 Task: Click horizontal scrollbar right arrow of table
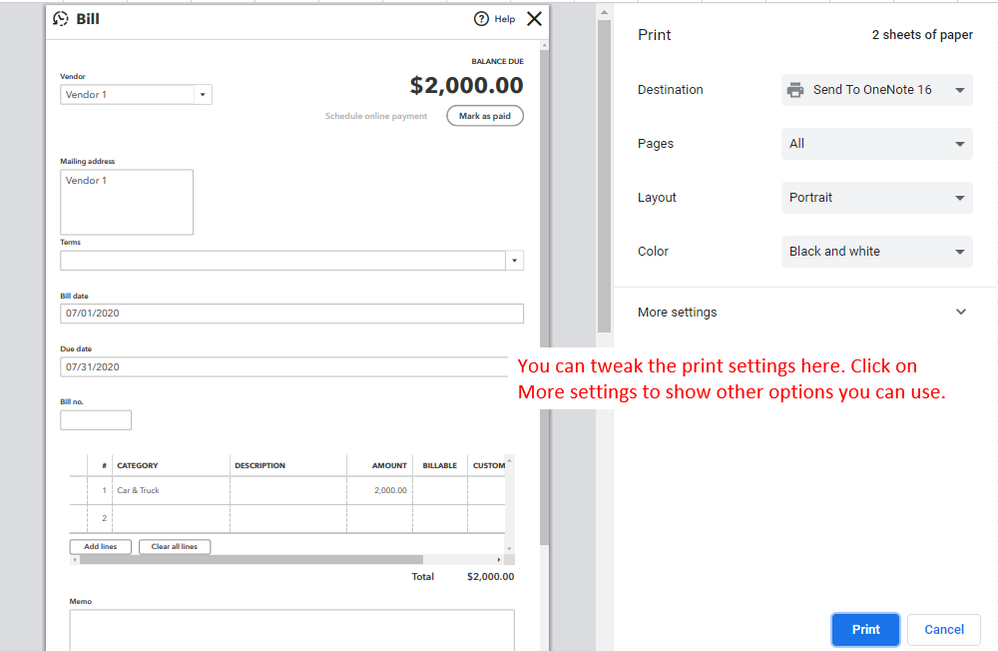pyautogui.click(x=498, y=559)
